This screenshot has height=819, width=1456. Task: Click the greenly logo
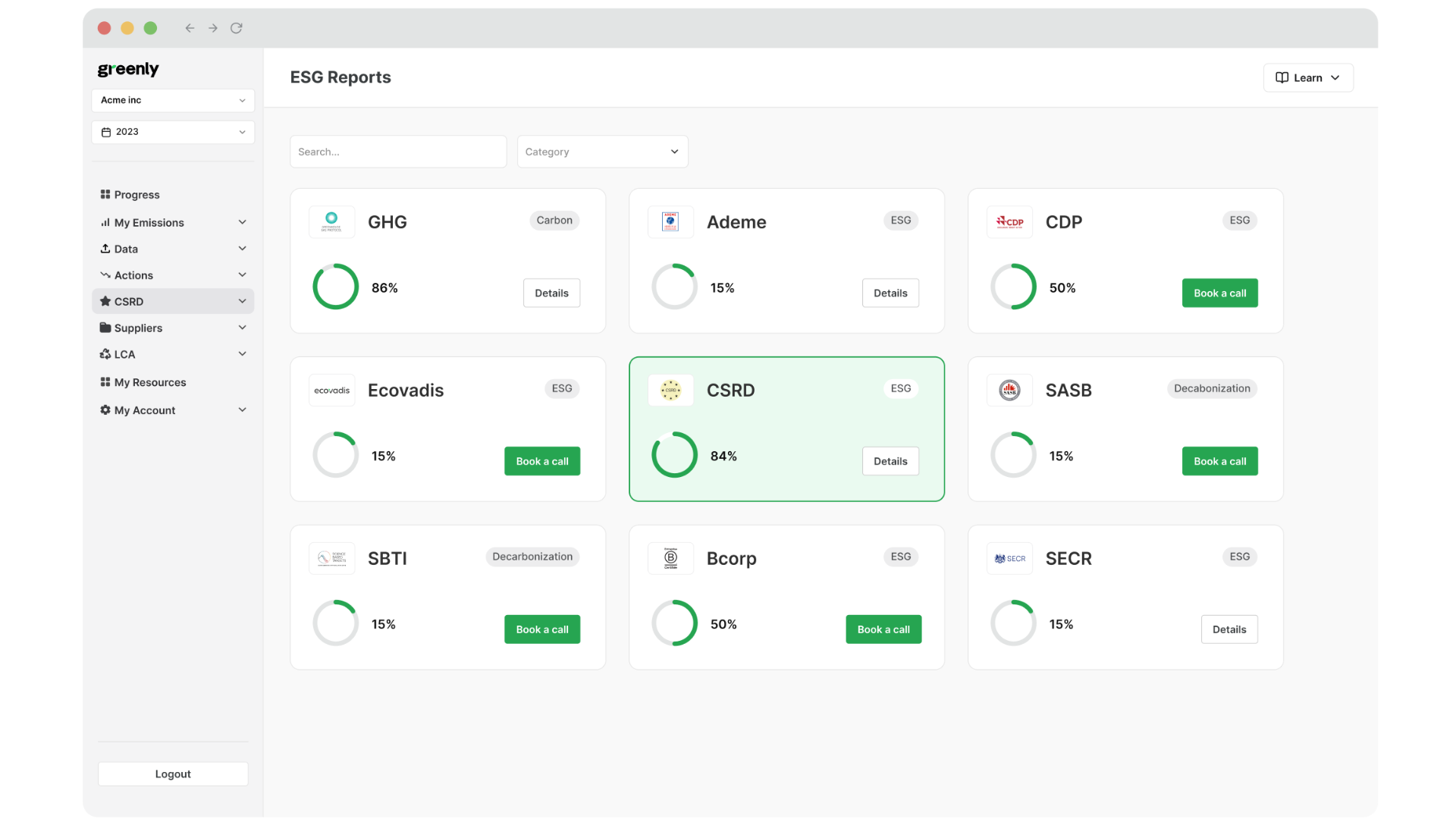[x=128, y=69]
